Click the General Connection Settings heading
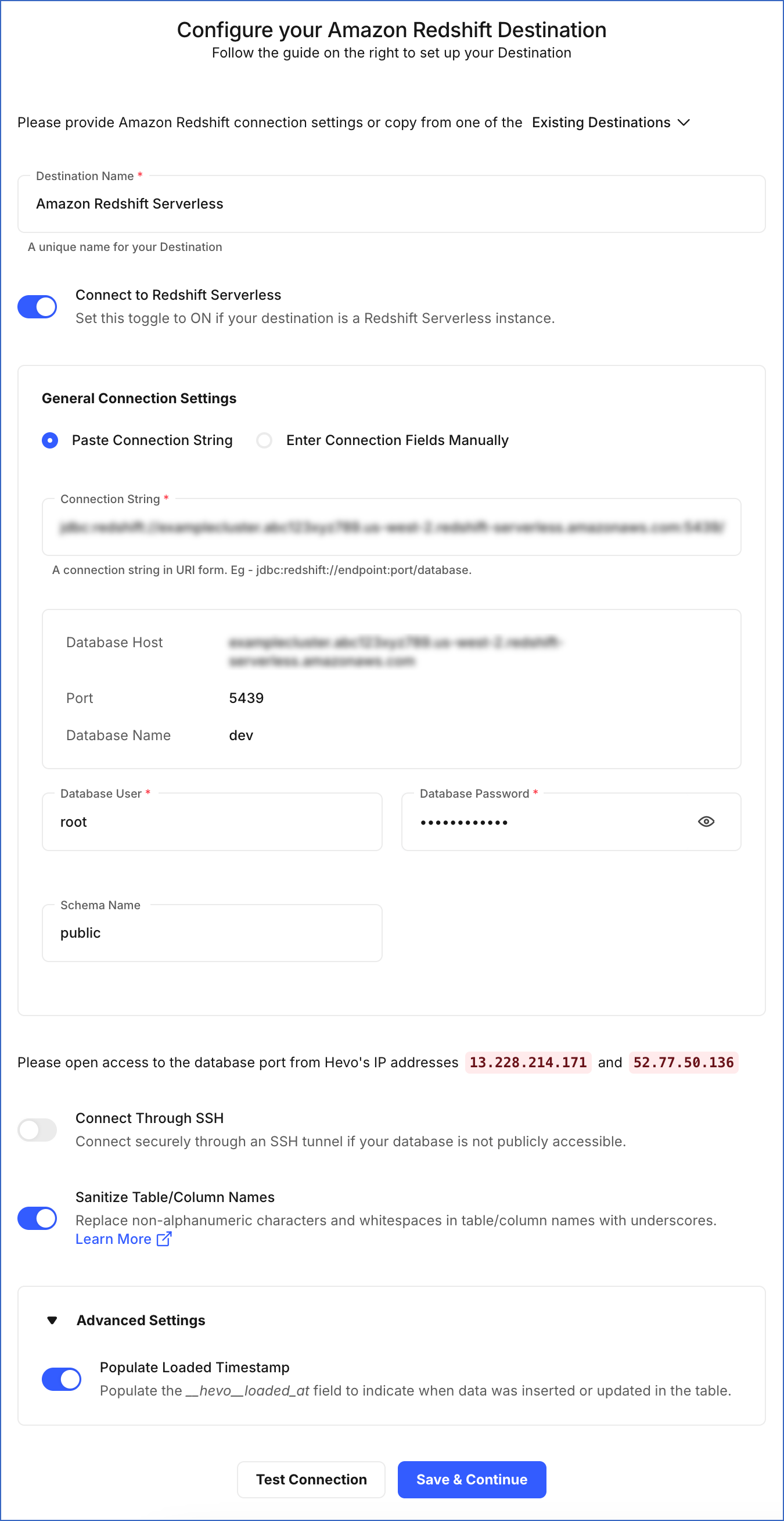The width and height of the screenshot is (784, 1521). pos(139,399)
